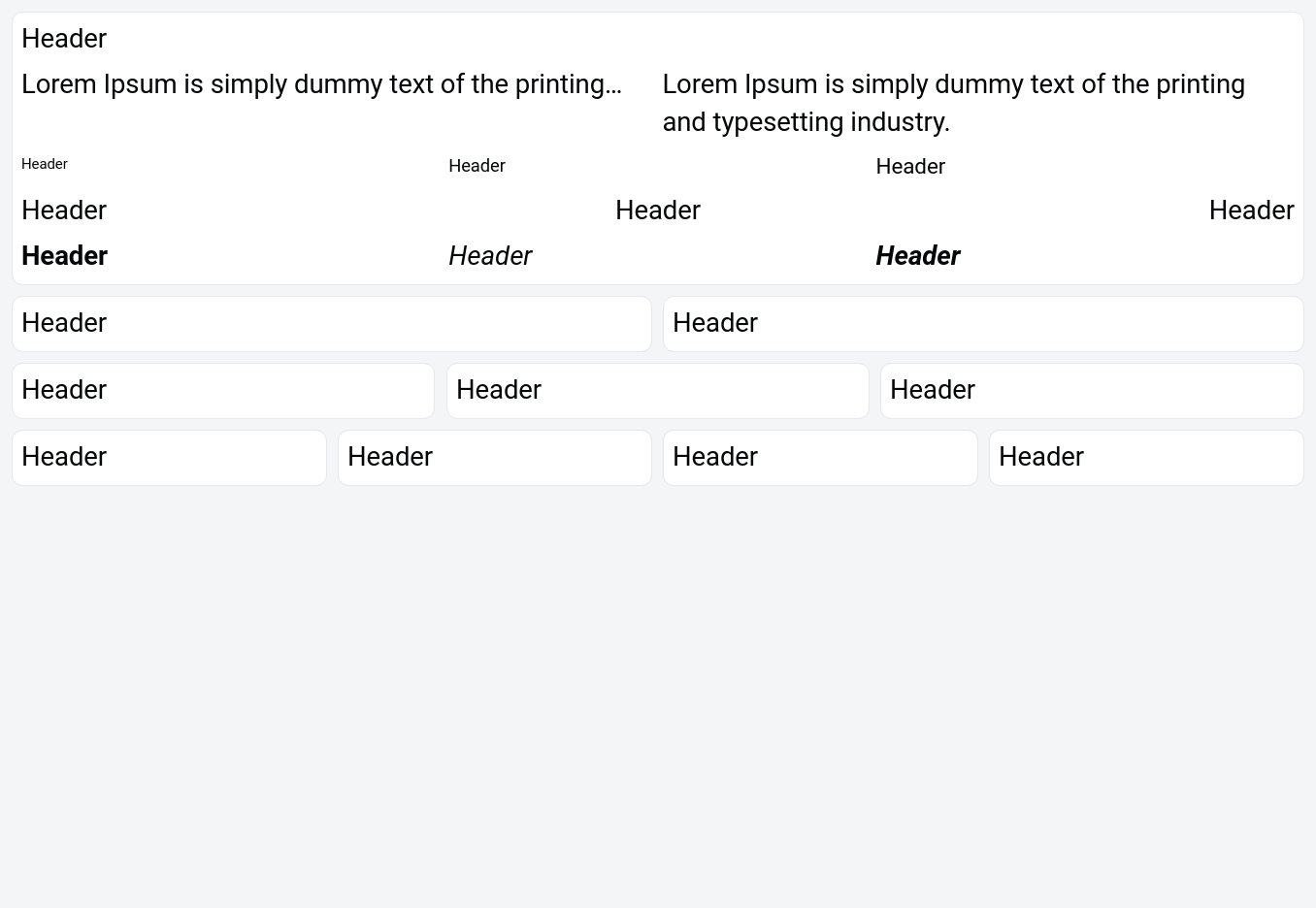Click the largest of the three small Headers

(x=910, y=167)
